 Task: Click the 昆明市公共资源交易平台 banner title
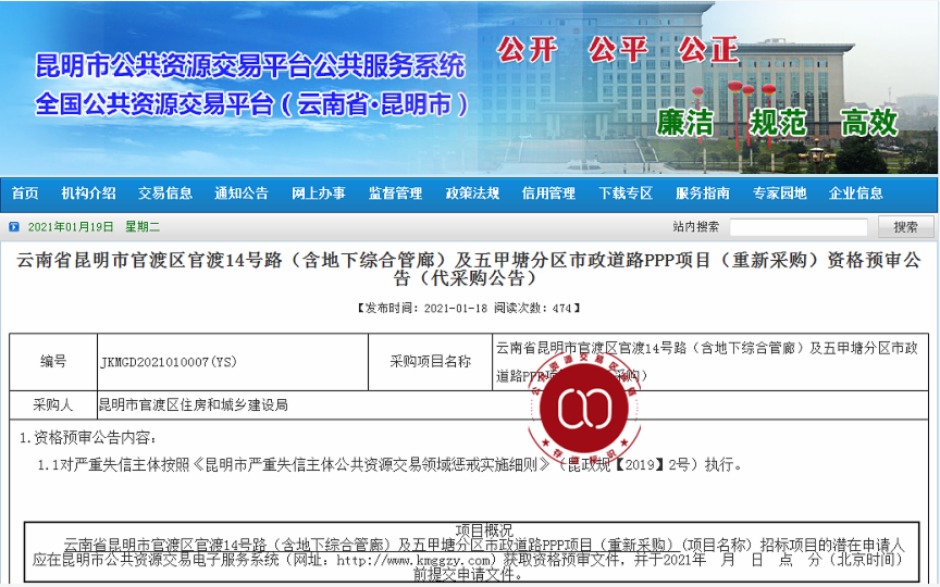tap(250, 68)
